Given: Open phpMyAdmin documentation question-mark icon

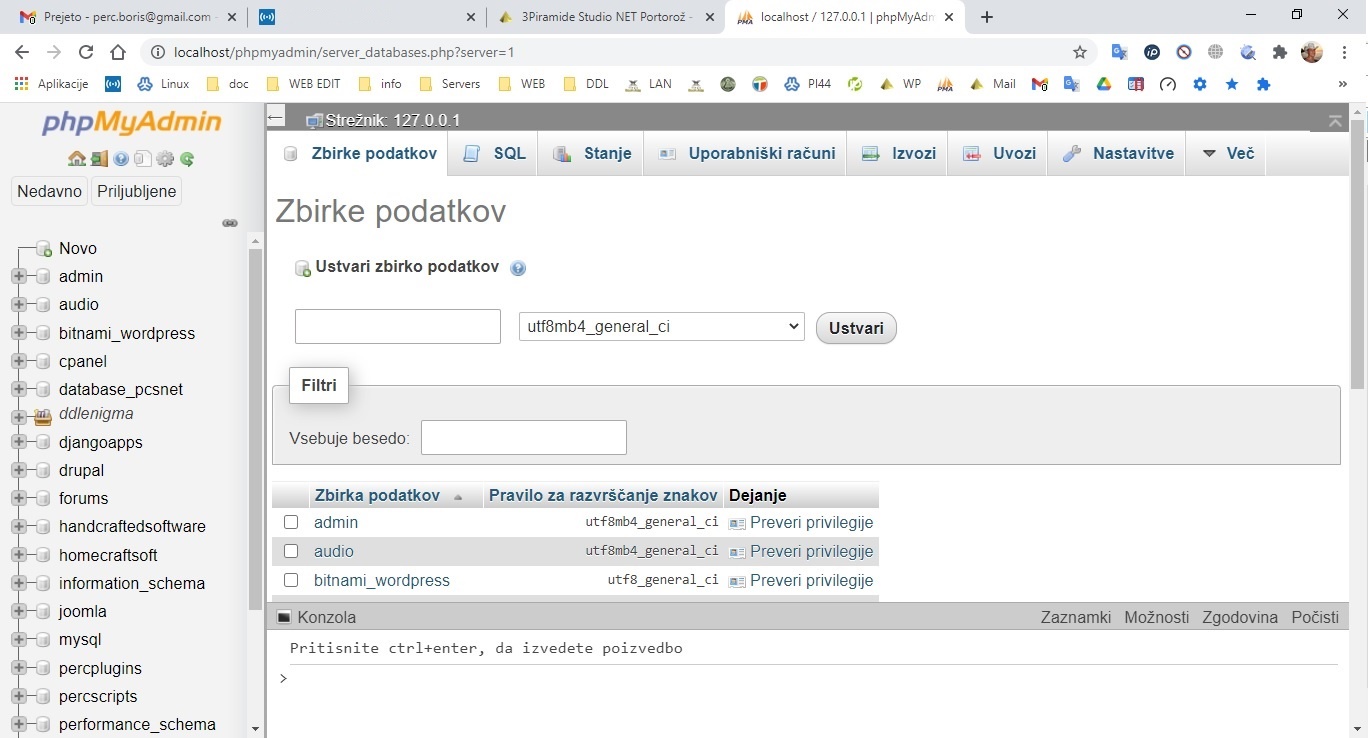Looking at the screenshot, I should (121, 159).
